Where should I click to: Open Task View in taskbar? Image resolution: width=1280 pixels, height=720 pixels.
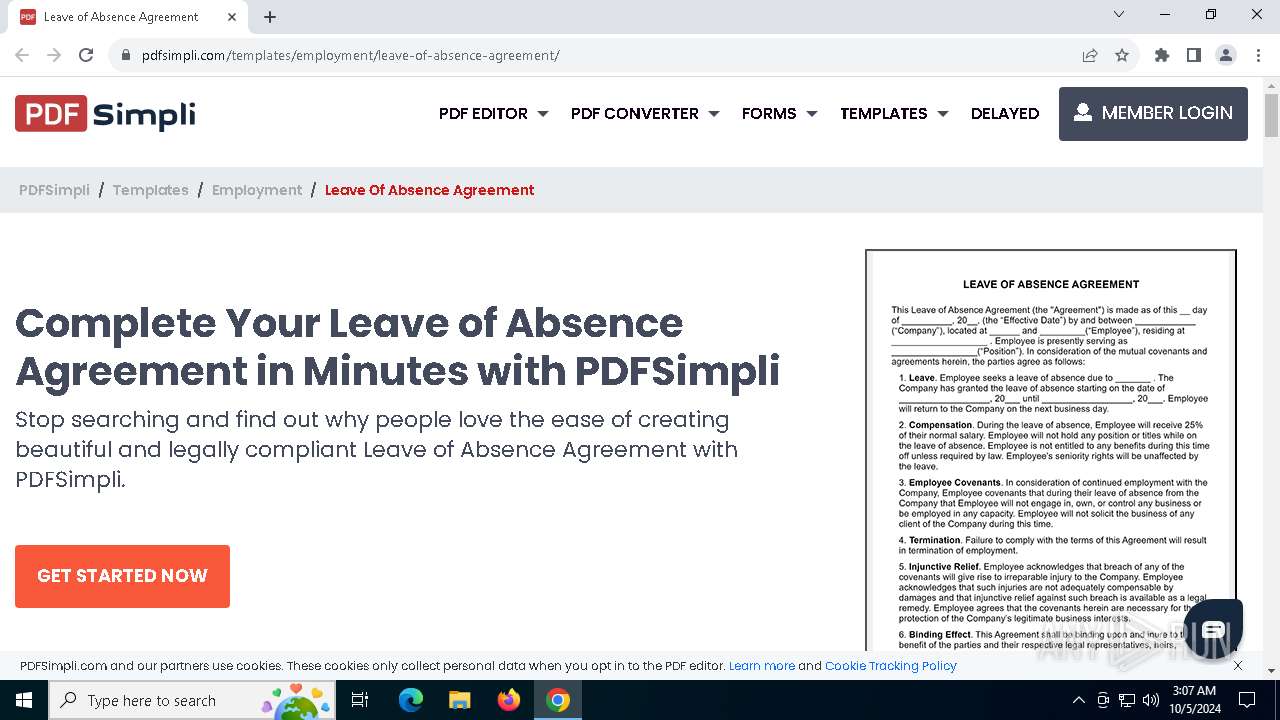360,700
